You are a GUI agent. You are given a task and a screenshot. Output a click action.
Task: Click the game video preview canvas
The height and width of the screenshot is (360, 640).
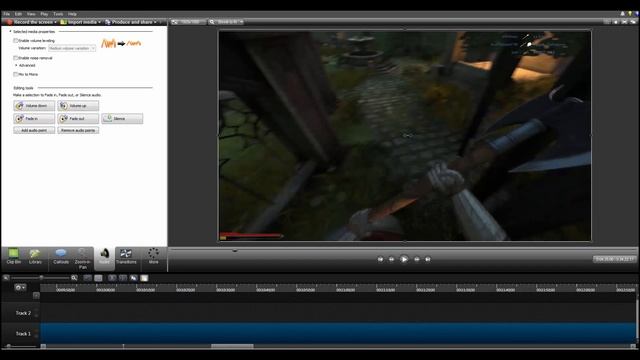click(405, 136)
